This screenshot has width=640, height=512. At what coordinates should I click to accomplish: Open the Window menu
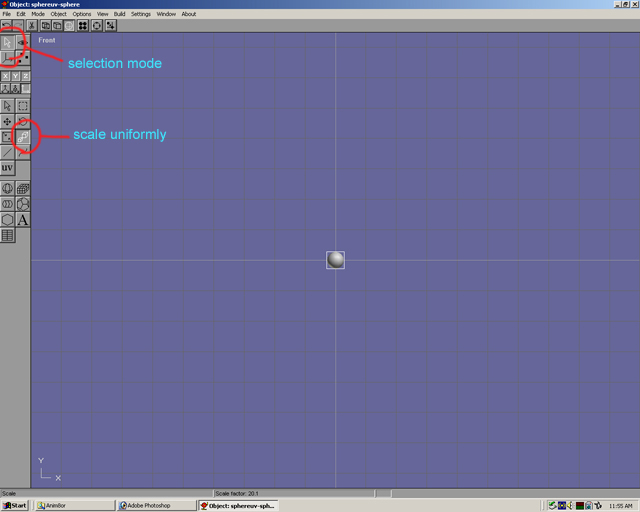click(x=166, y=14)
